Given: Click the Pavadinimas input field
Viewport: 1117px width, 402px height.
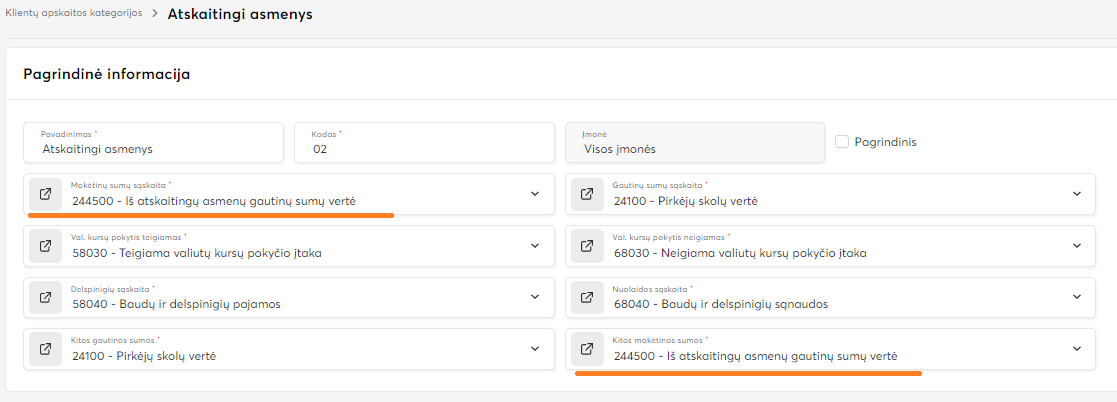Looking at the screenshot, I should click(155, 149).
